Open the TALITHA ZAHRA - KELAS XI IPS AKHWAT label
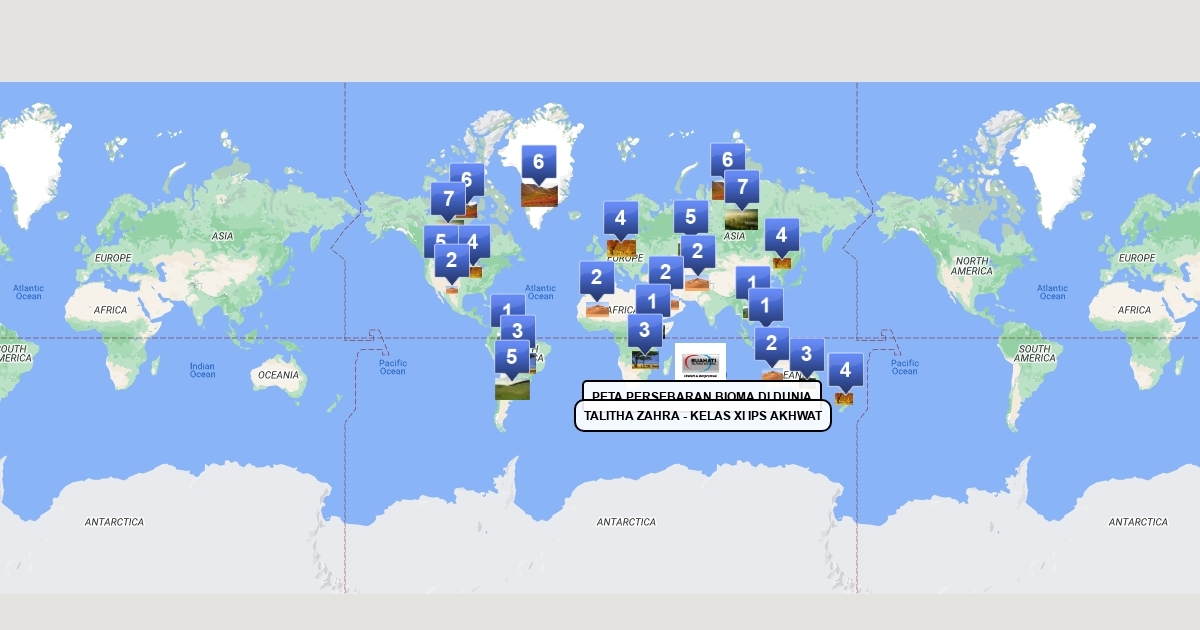Image resolution: width=1200 pixels, height=630 pixels. pyautogui.click(x=702, y=416)
